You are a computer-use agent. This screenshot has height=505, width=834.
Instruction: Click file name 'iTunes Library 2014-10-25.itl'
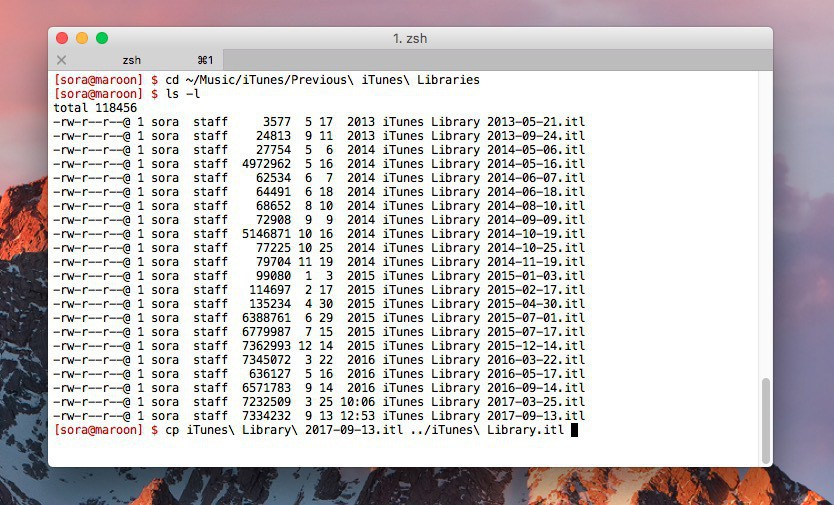pos(483,248)
